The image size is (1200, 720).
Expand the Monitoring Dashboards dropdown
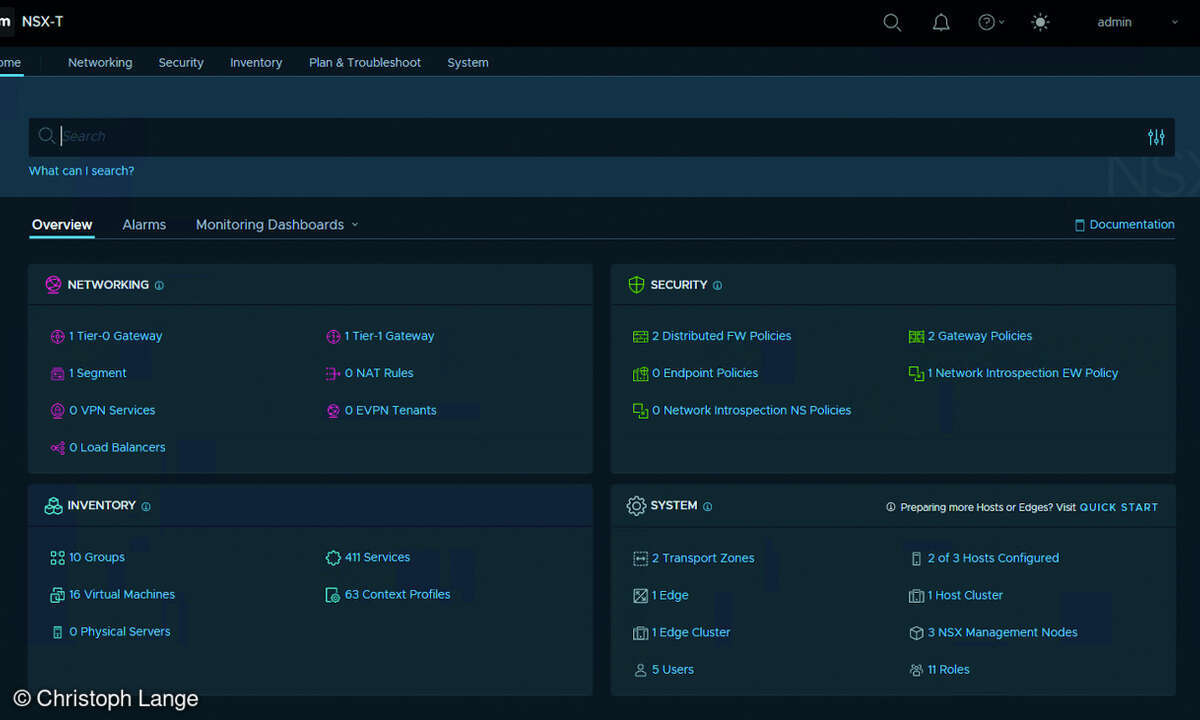point(277,225)
